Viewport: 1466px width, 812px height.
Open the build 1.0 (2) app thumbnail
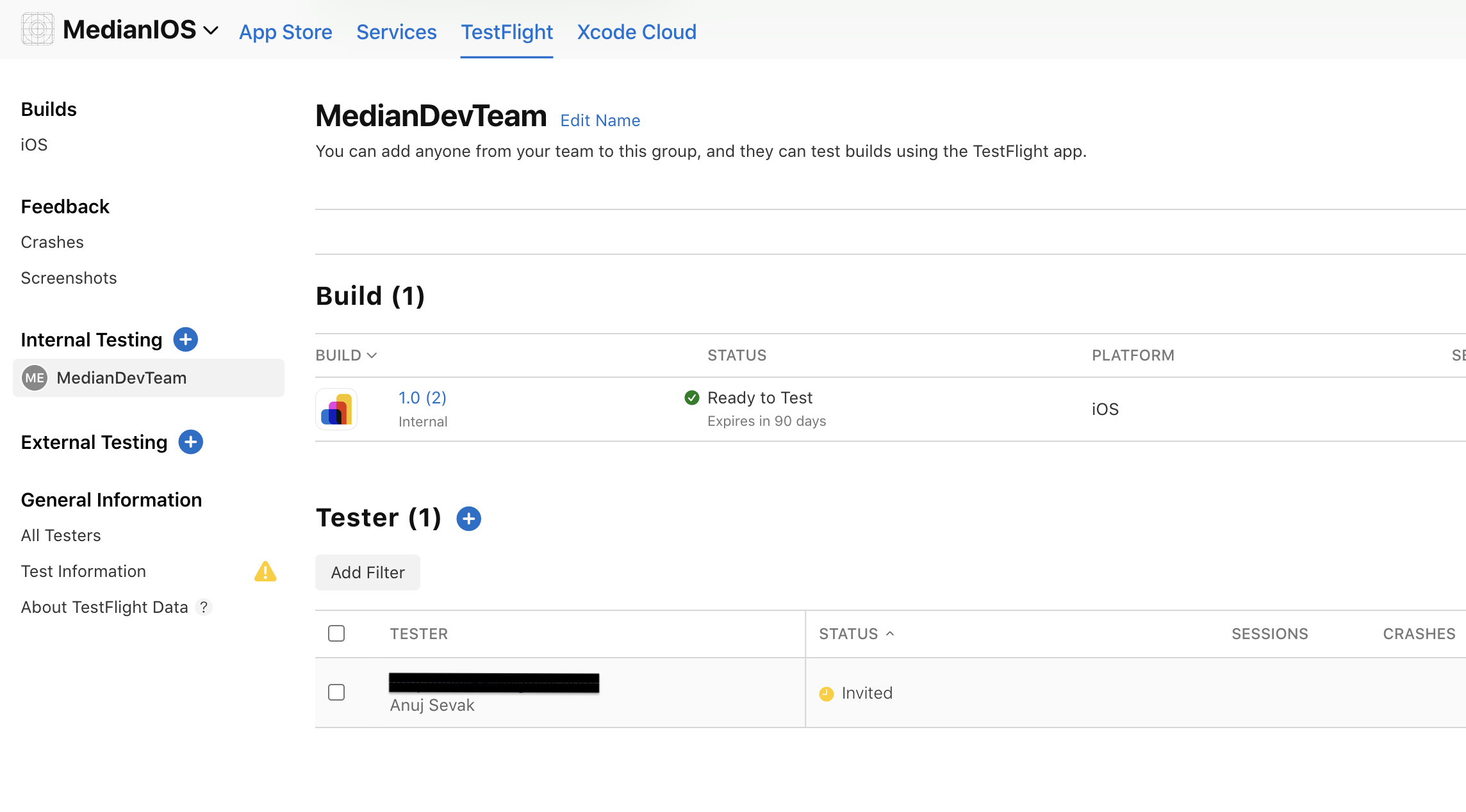coord(336,409)
